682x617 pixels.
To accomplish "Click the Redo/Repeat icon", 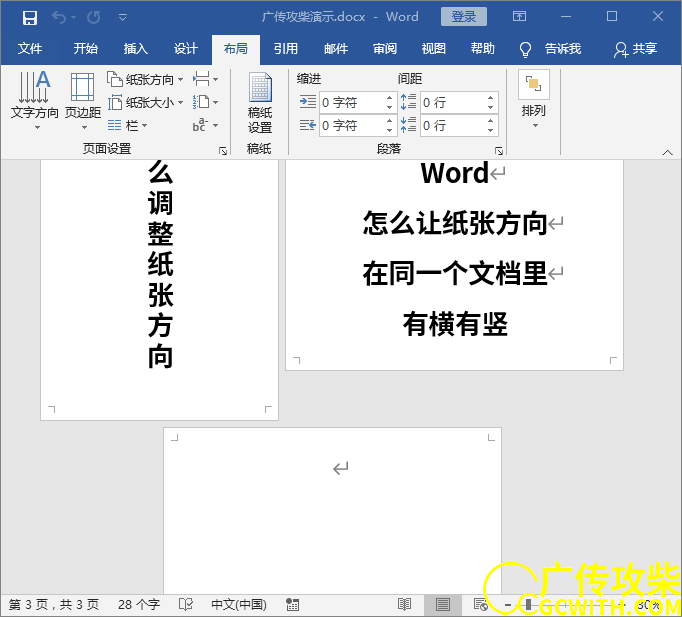I will [x=93, y=17].
